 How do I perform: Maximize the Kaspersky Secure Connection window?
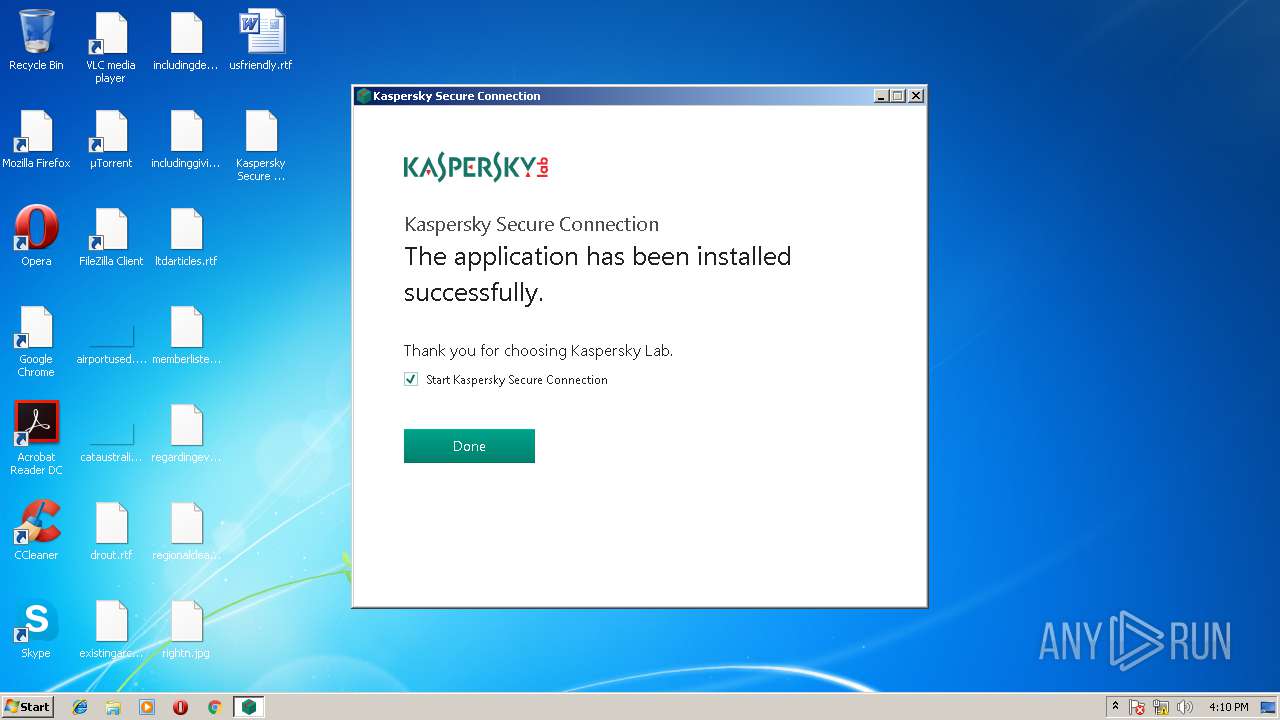point(897,96)
